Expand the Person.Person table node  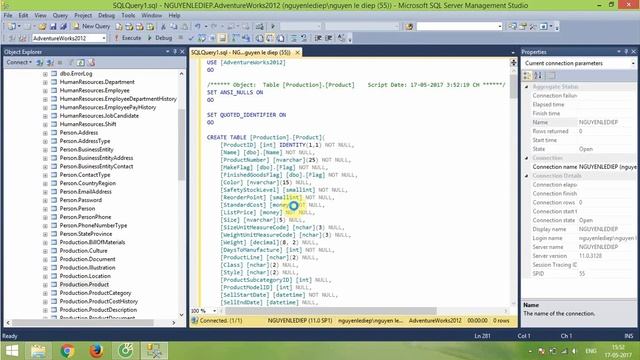45,209
